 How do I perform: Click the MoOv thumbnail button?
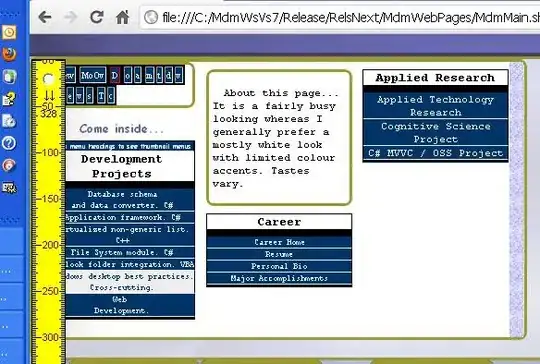pyautogui.click(x=92, y=75)
